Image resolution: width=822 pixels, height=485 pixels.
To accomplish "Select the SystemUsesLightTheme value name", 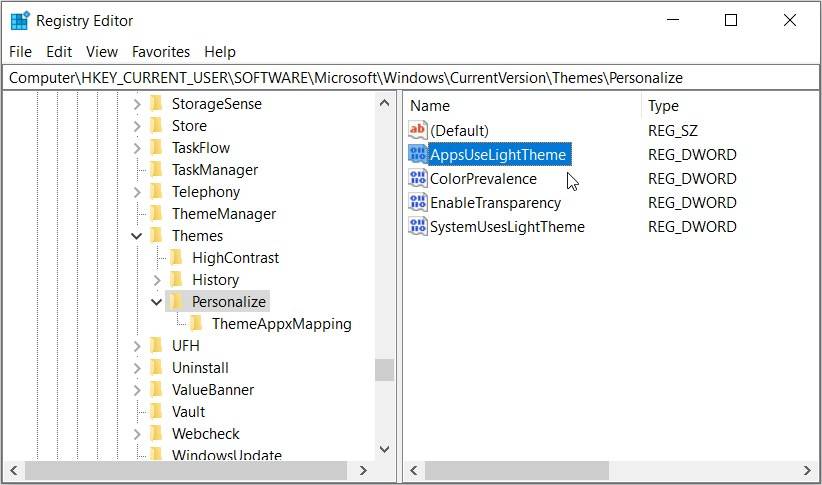I will pyautogui.click(x=507, y=227).
